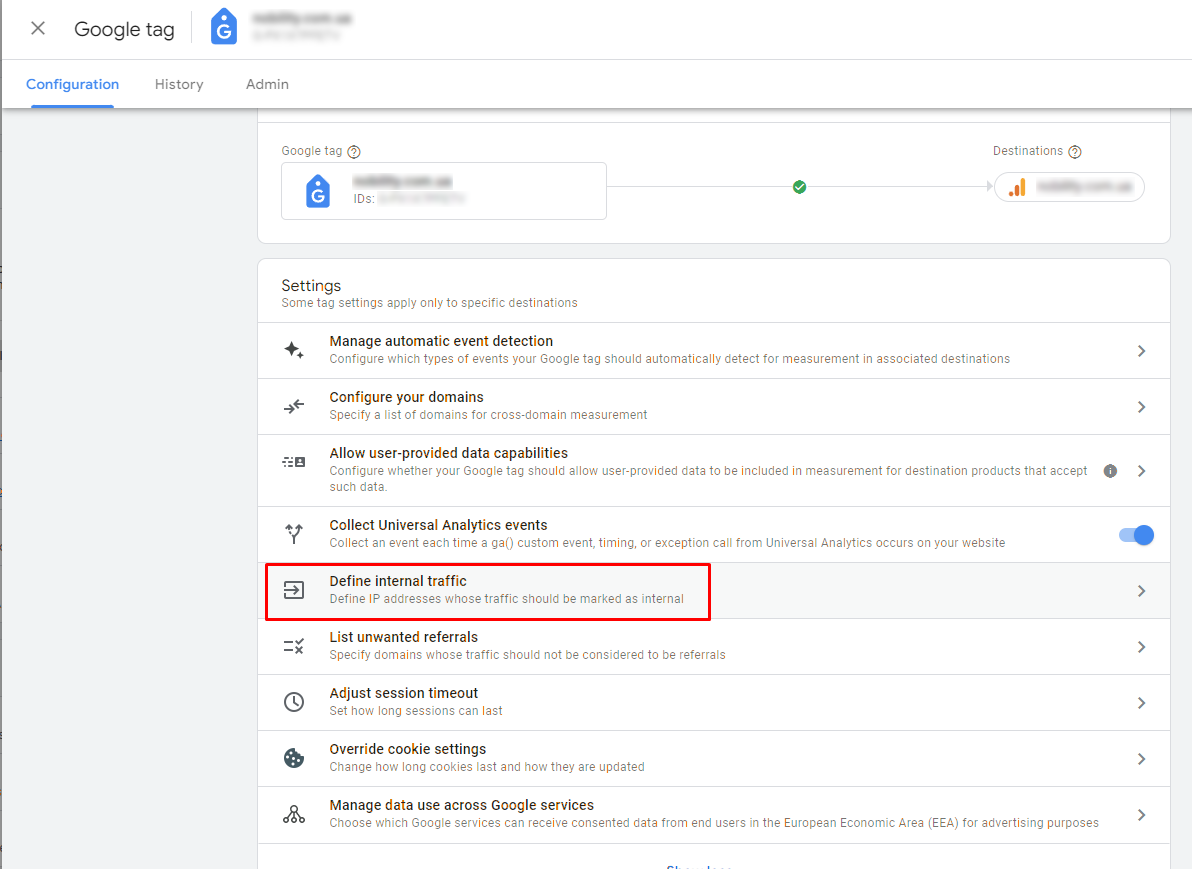The image size is (1192, 869).
Task: Click the Define internal traffic arrow-box icon
Action: coord(293,590)
